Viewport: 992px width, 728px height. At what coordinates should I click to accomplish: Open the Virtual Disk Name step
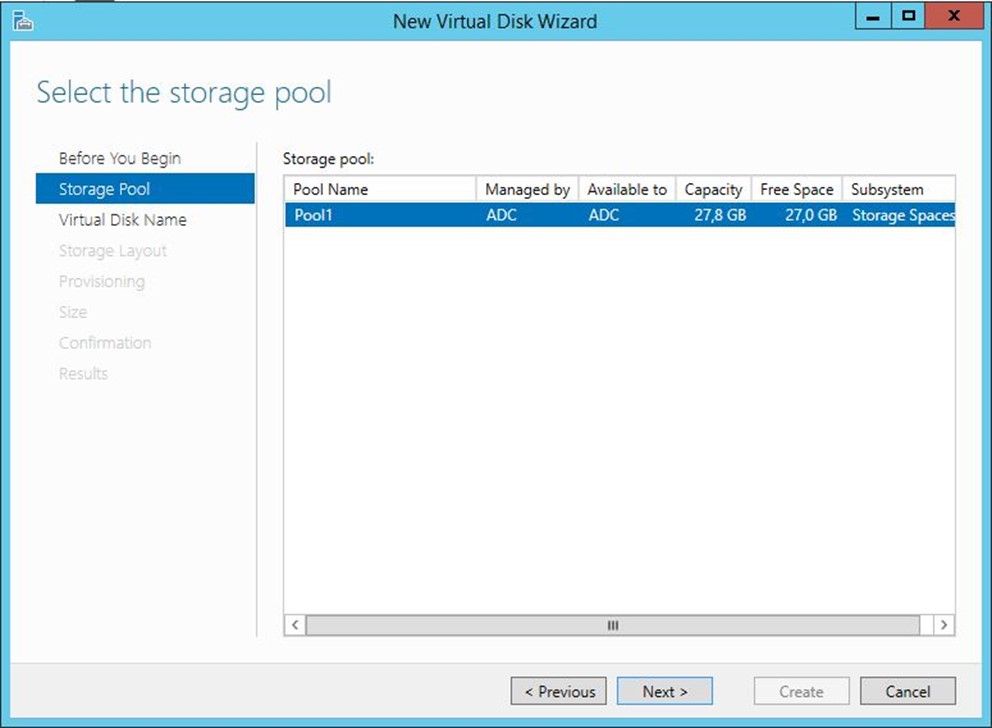click(123, 219)
